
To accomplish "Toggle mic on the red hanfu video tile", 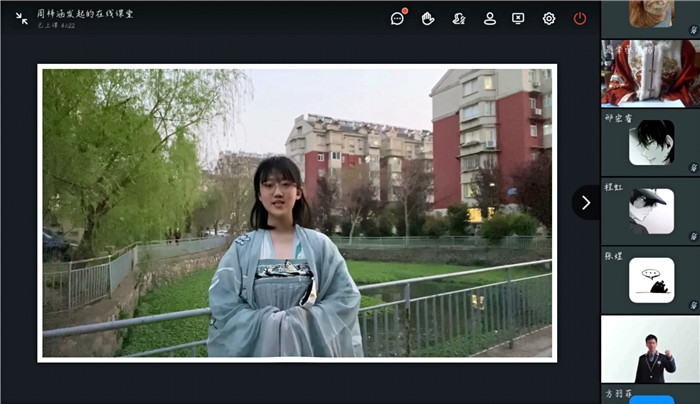I will [693, 100].
